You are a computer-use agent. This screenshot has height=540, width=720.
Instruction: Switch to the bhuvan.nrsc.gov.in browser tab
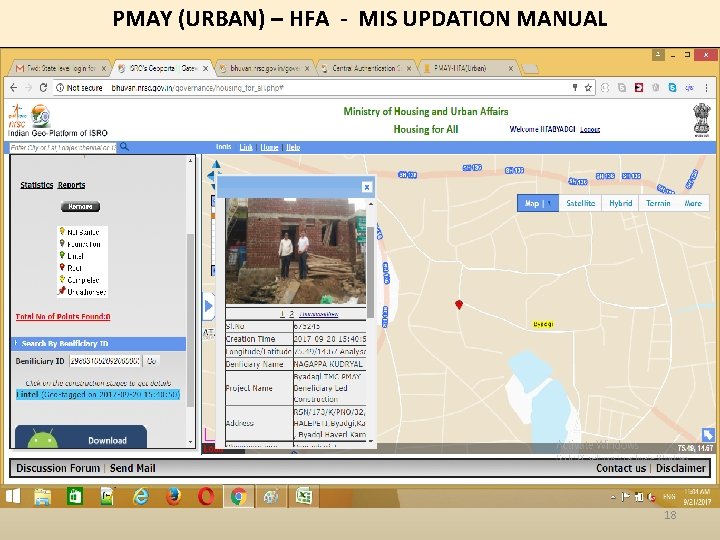click(x=264, y=68)
